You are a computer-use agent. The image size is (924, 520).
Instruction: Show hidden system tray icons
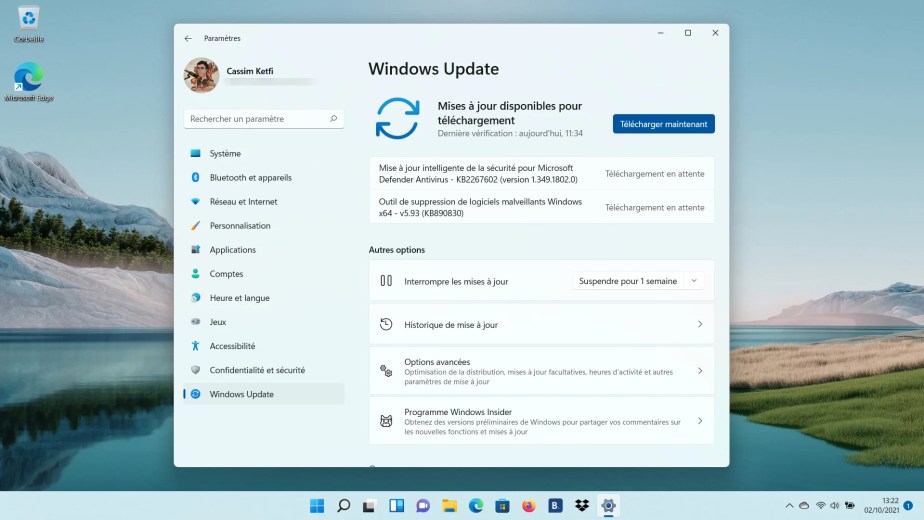click(789, 506)
